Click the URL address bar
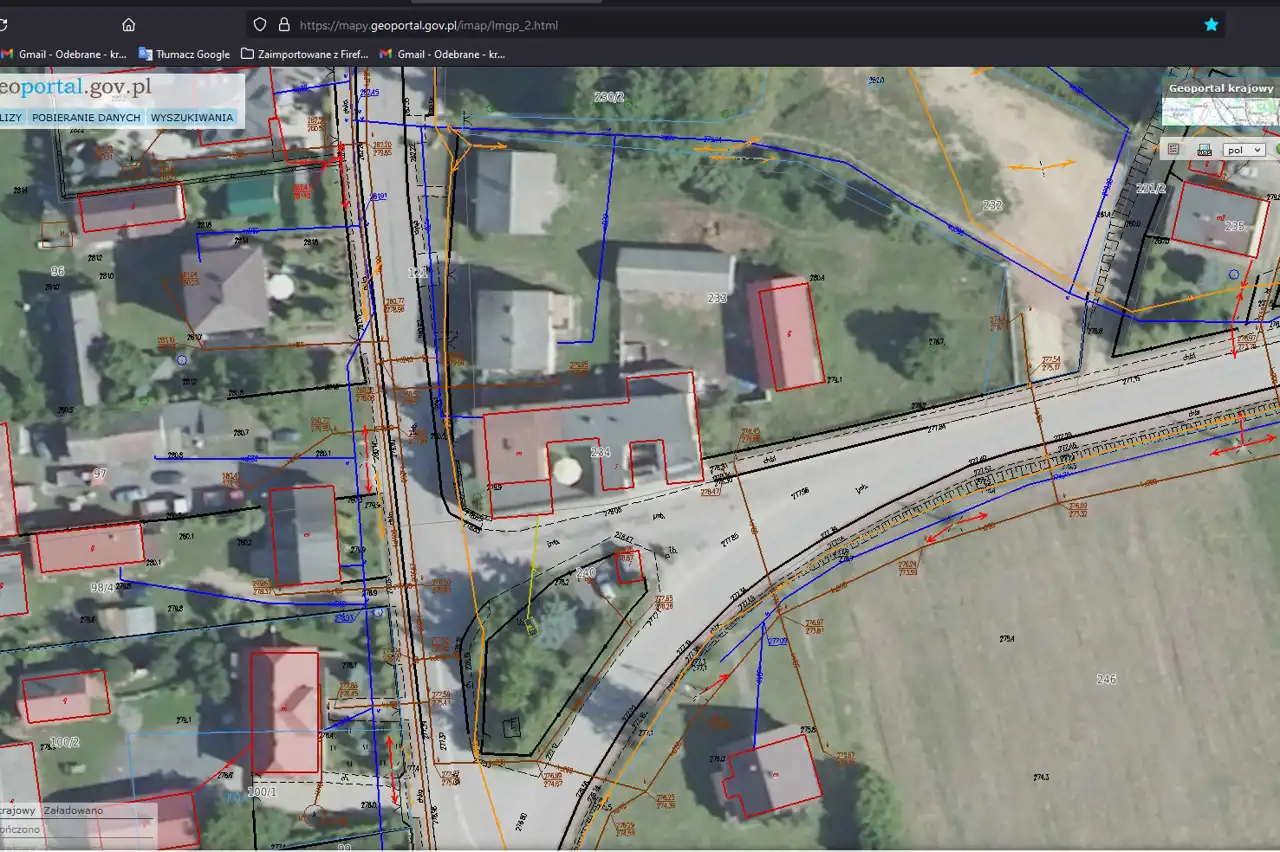This screenshot has height=852, width=1280. [x=700, y=25]
